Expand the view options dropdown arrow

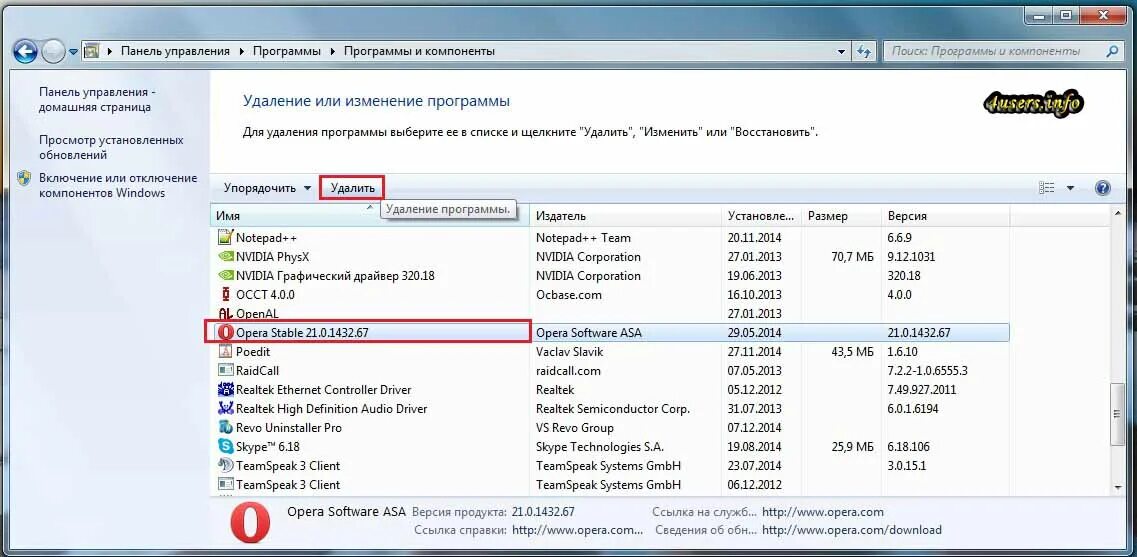(x=1070, y=188)
